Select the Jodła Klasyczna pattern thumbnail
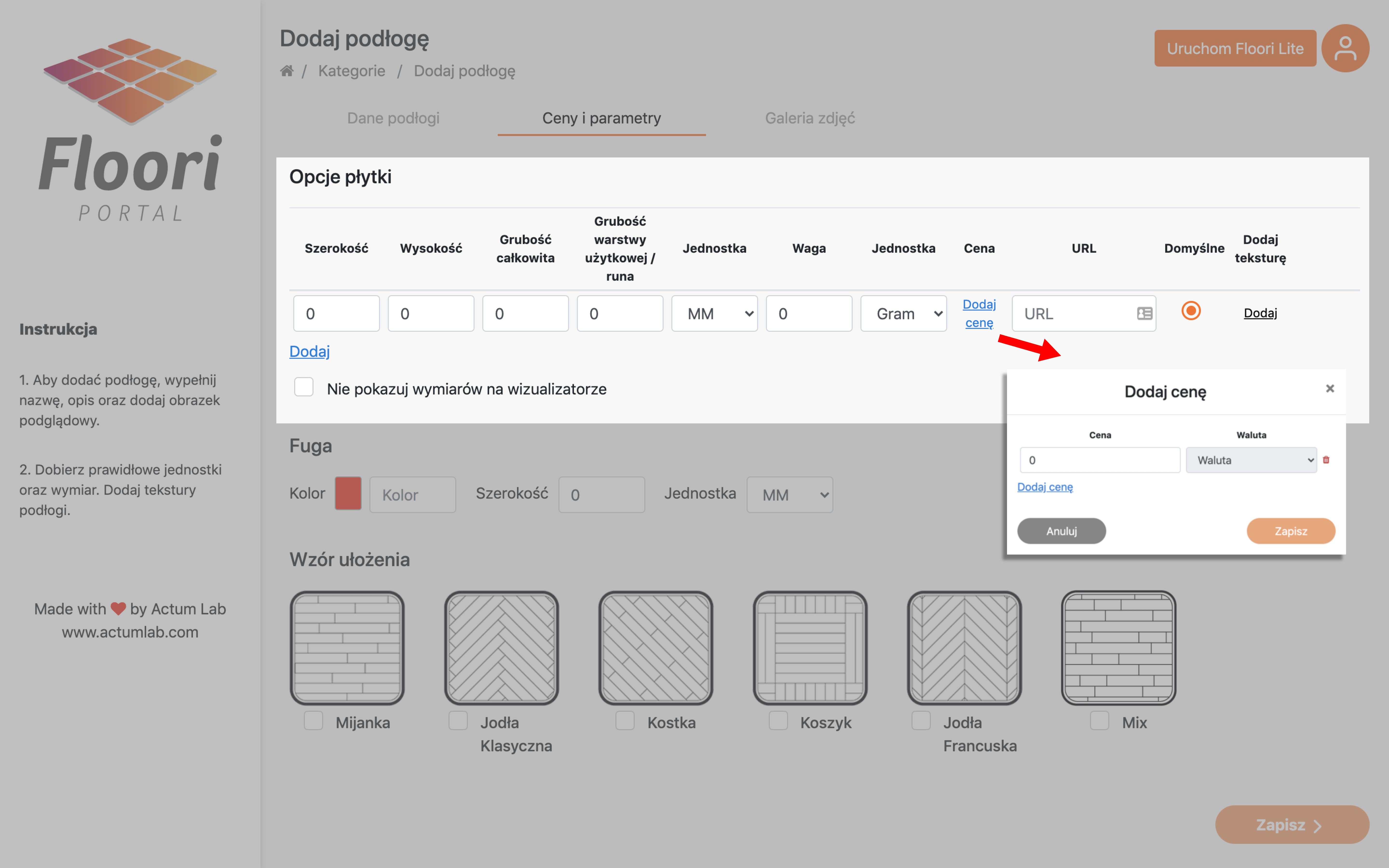Screen dimensions: 1389x868 [502, 648]
